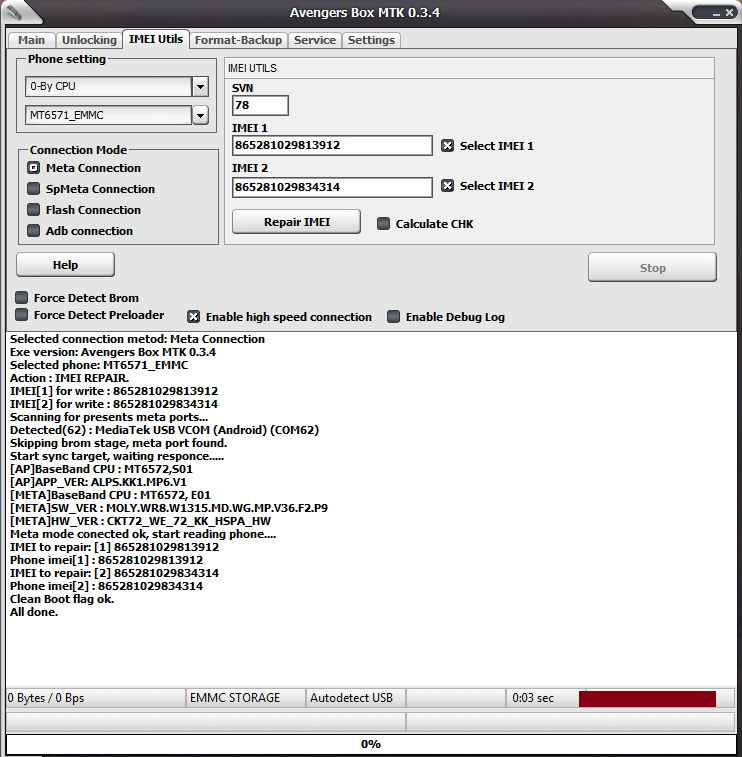Click the Autodetect USB status cell

coord(356,698)
